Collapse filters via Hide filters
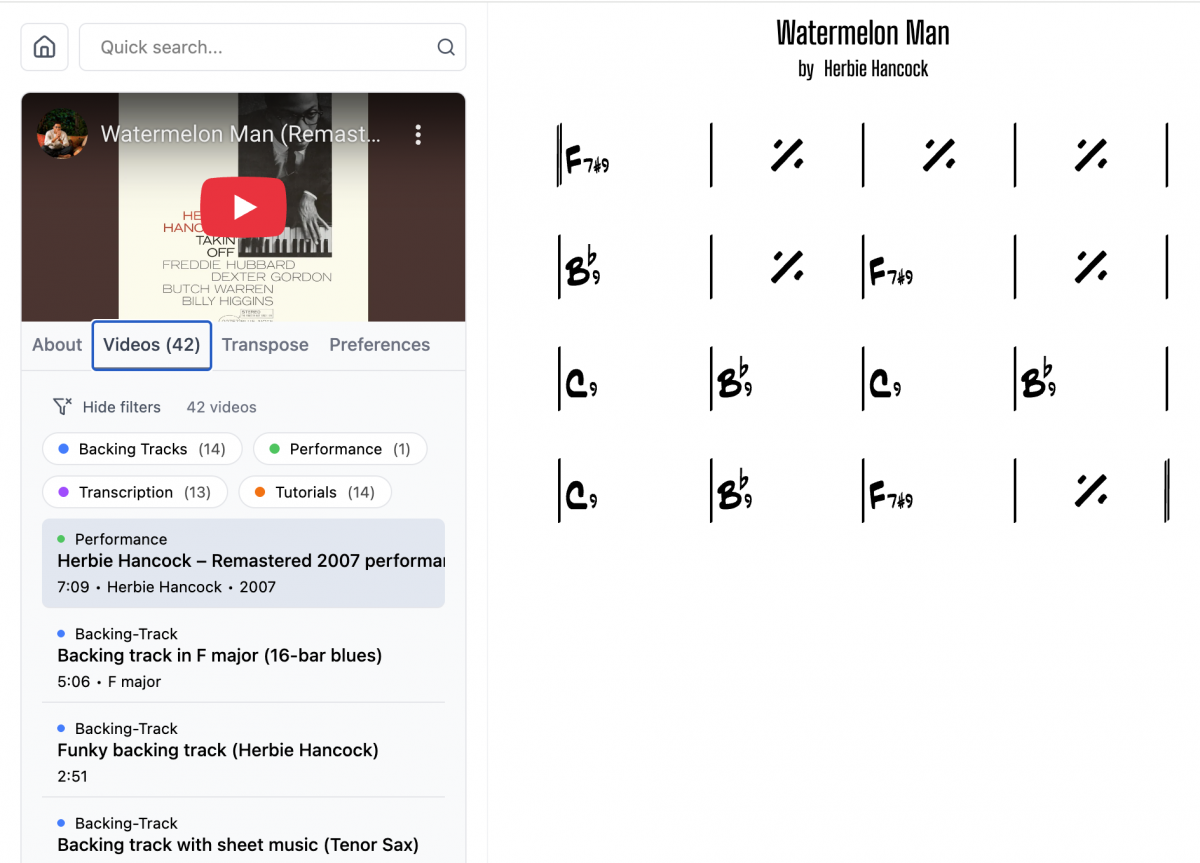 coord(121,407)
